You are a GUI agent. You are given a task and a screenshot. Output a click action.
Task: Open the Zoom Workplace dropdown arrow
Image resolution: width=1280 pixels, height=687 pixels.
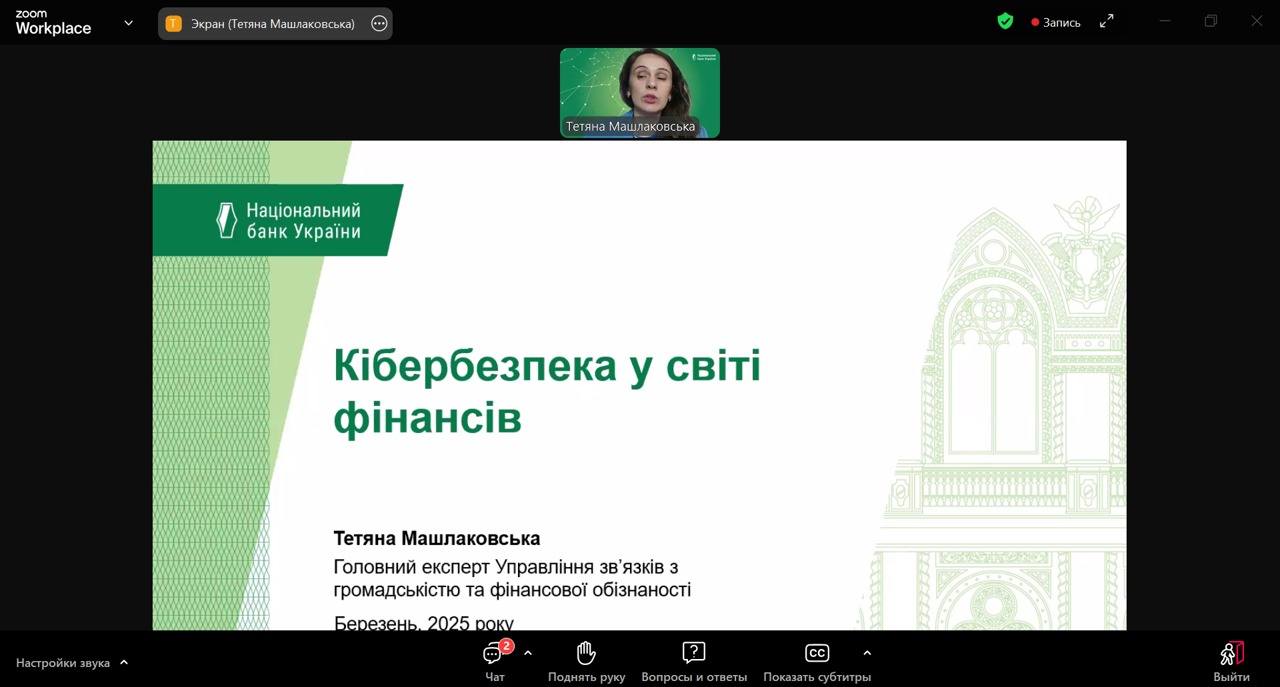(128, 22)
